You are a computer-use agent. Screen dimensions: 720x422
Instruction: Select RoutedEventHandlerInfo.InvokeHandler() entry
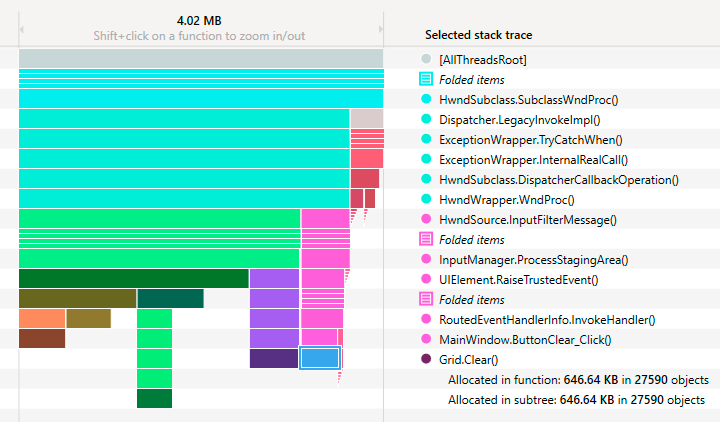[x=547, y=320]
